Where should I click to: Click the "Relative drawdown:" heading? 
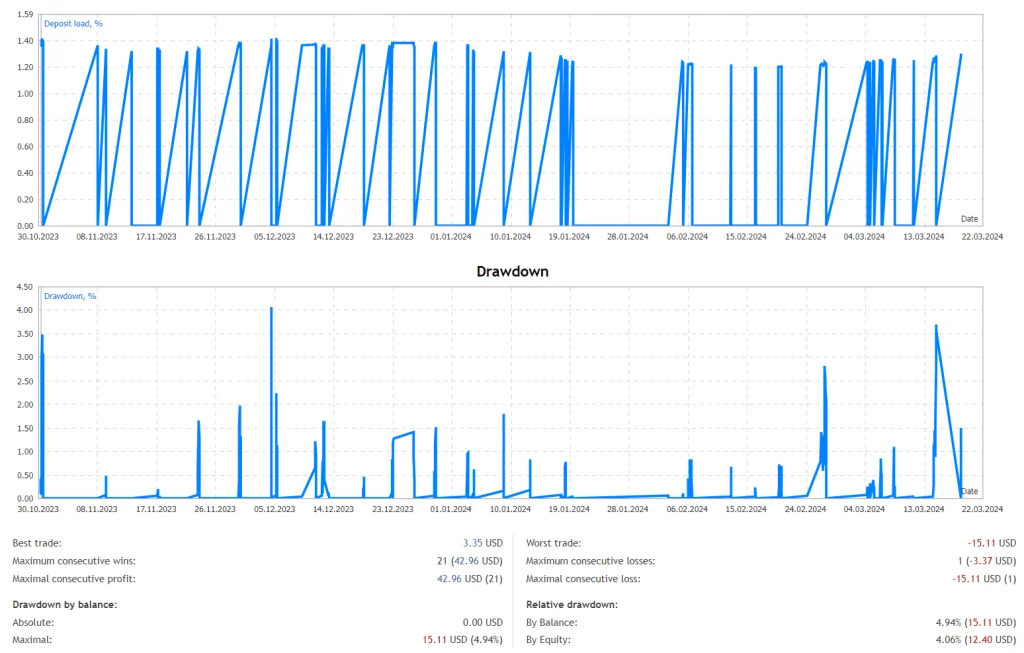coord(571,604)
